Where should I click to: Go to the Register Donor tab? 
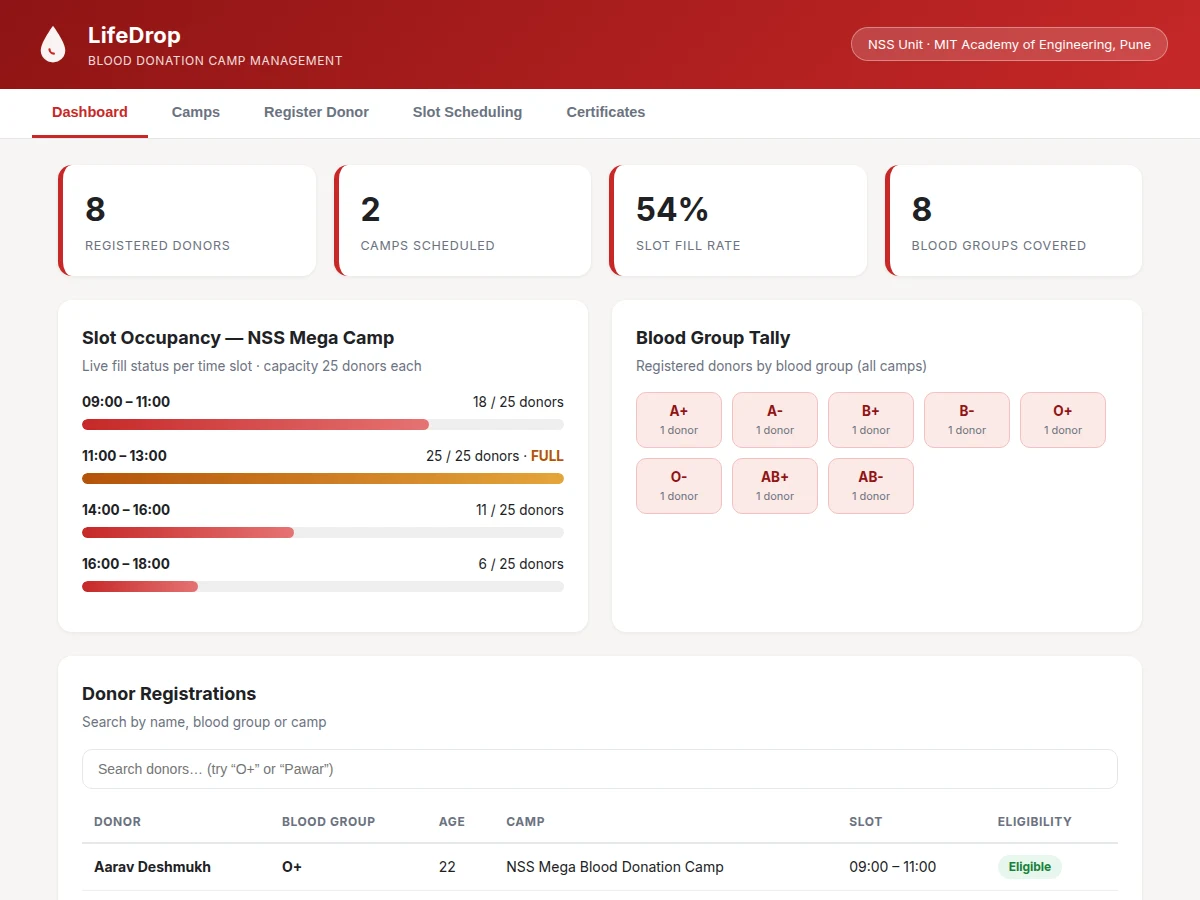pos(316,112)
